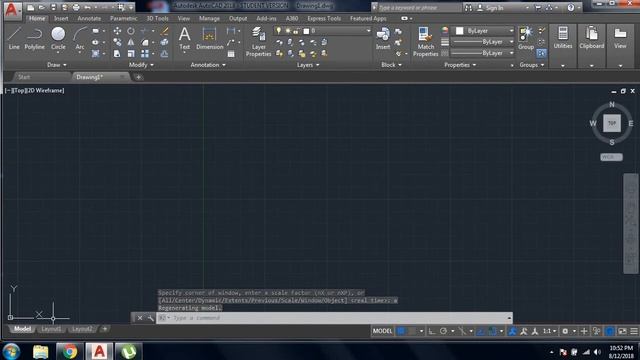Image resolution: width=640 pixels, height=360 pixels.
Task: Click the new drawing tab plus button
Action: click(138, 77)
